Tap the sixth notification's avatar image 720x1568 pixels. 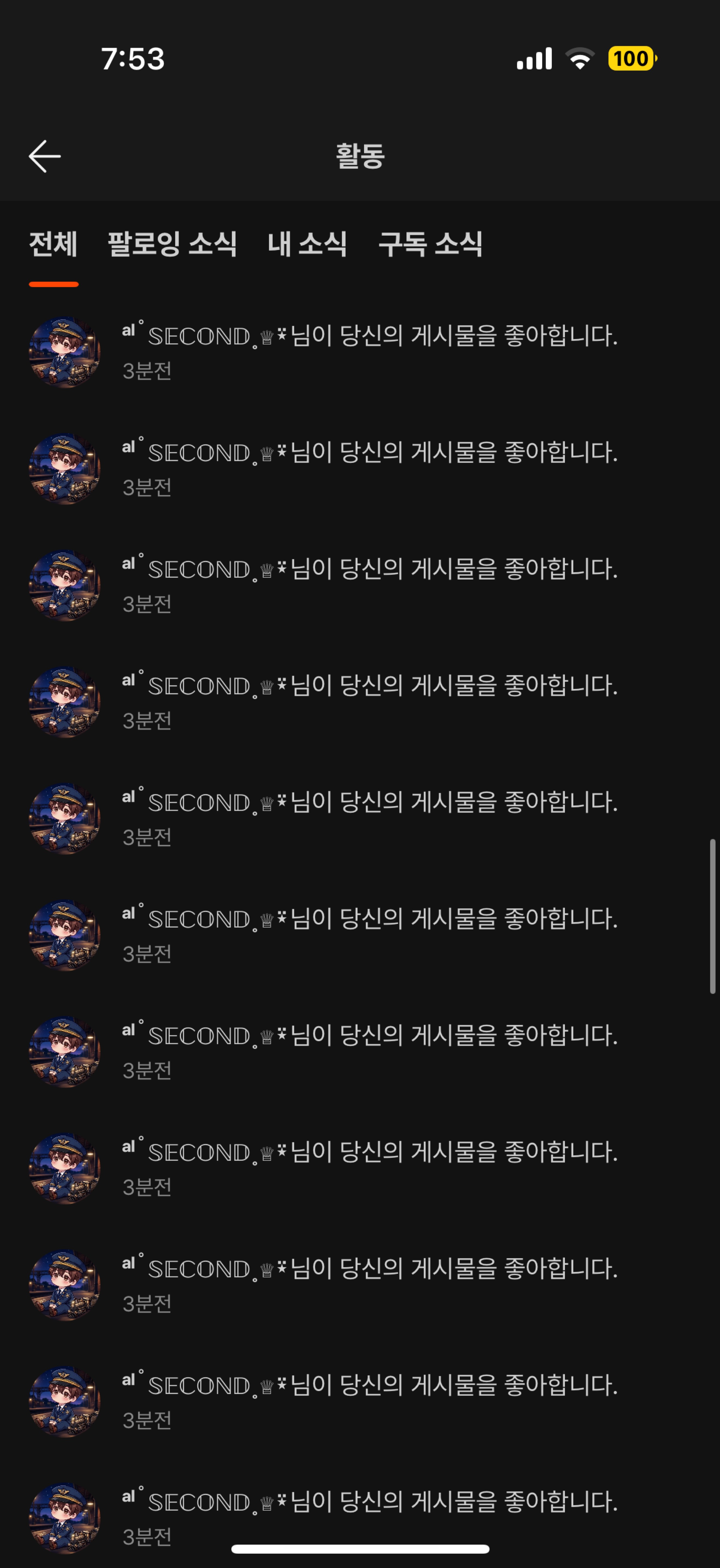pos(65,935)
